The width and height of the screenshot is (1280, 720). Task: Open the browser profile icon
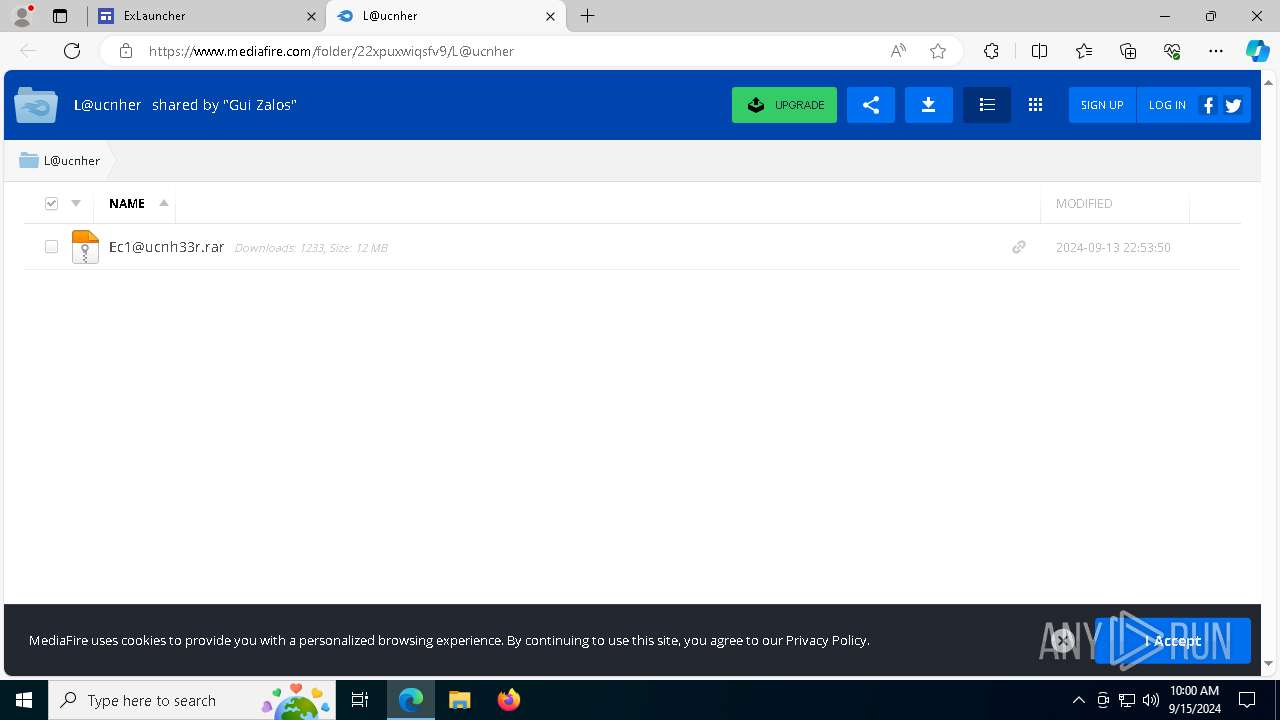tap(22, 16)
